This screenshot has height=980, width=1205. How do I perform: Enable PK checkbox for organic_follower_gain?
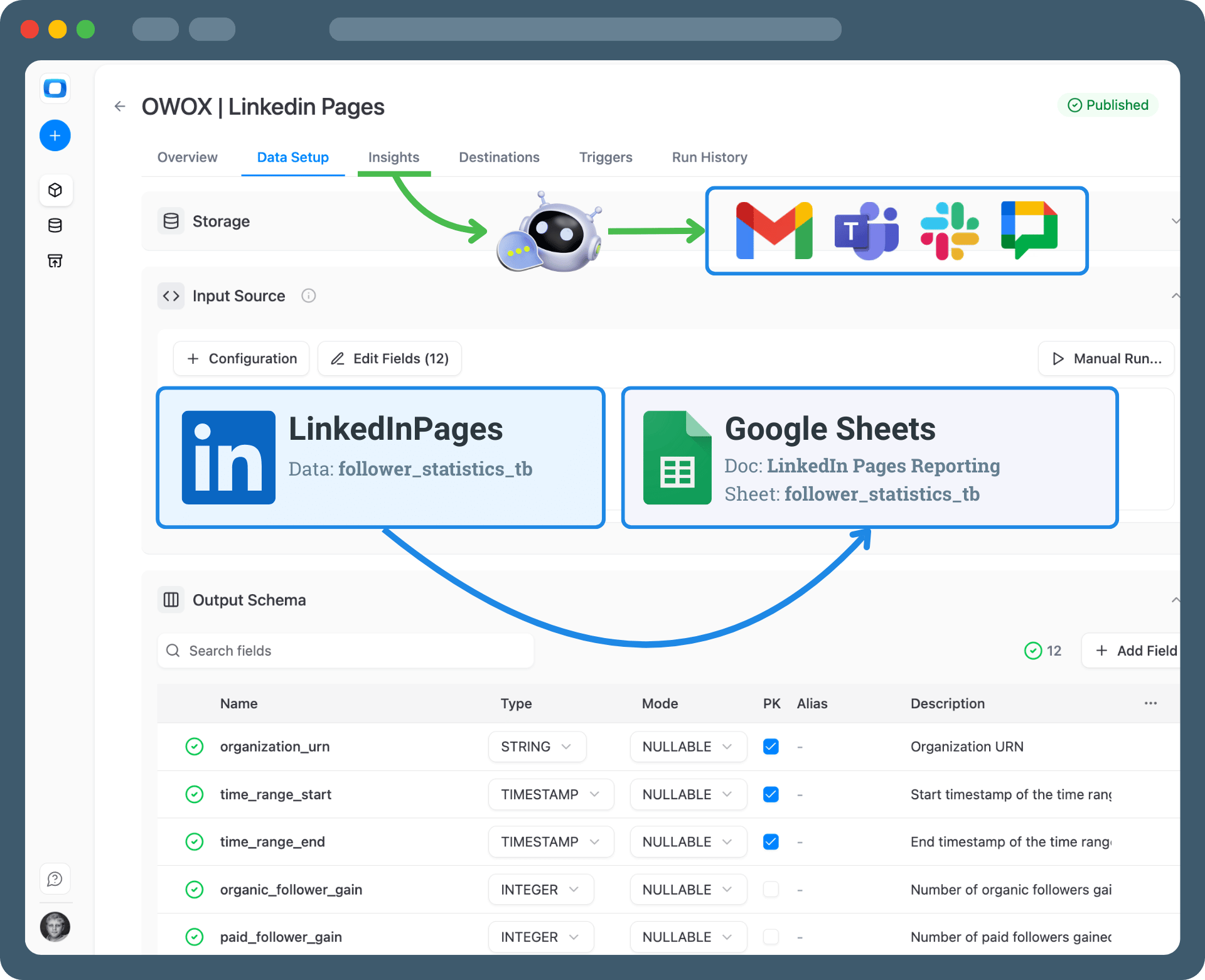[x=771, y=889]
